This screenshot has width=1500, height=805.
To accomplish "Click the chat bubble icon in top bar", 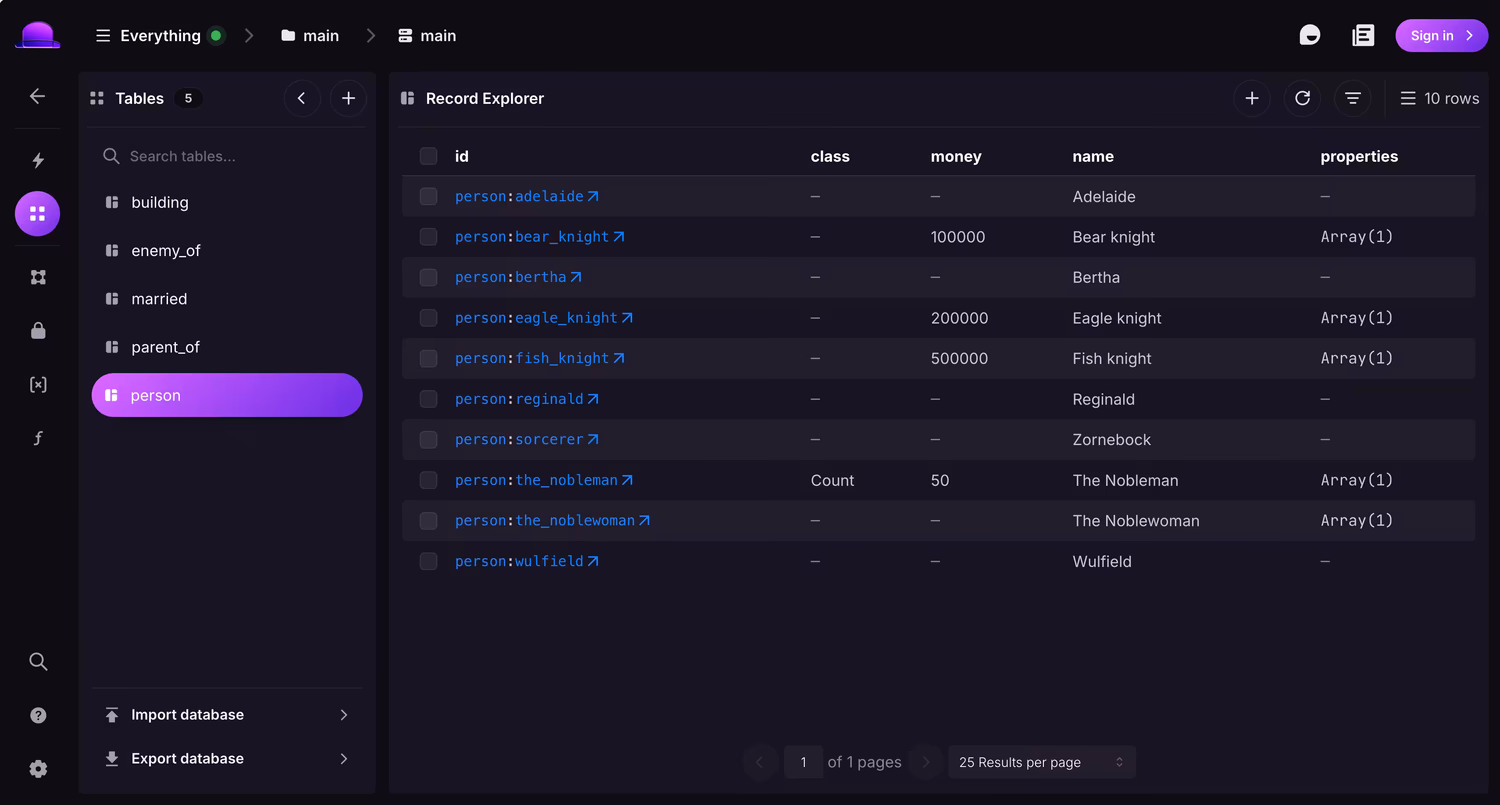I will [x=1309, y=36].
